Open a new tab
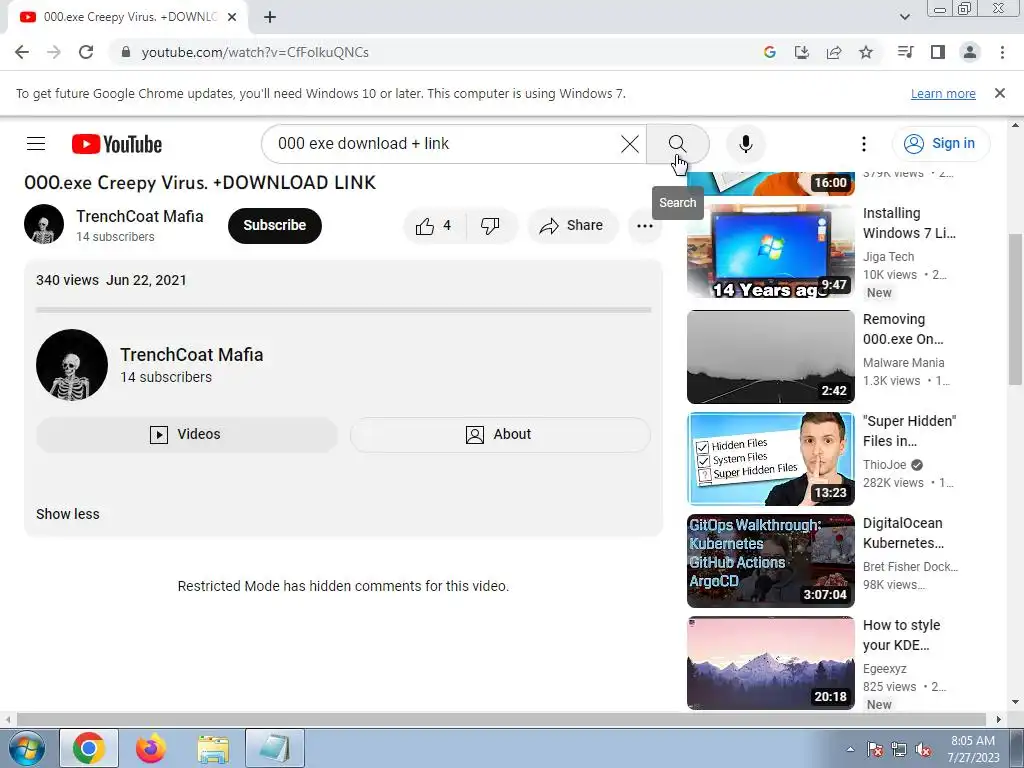The image size is (1024, 768). [270, 17]
